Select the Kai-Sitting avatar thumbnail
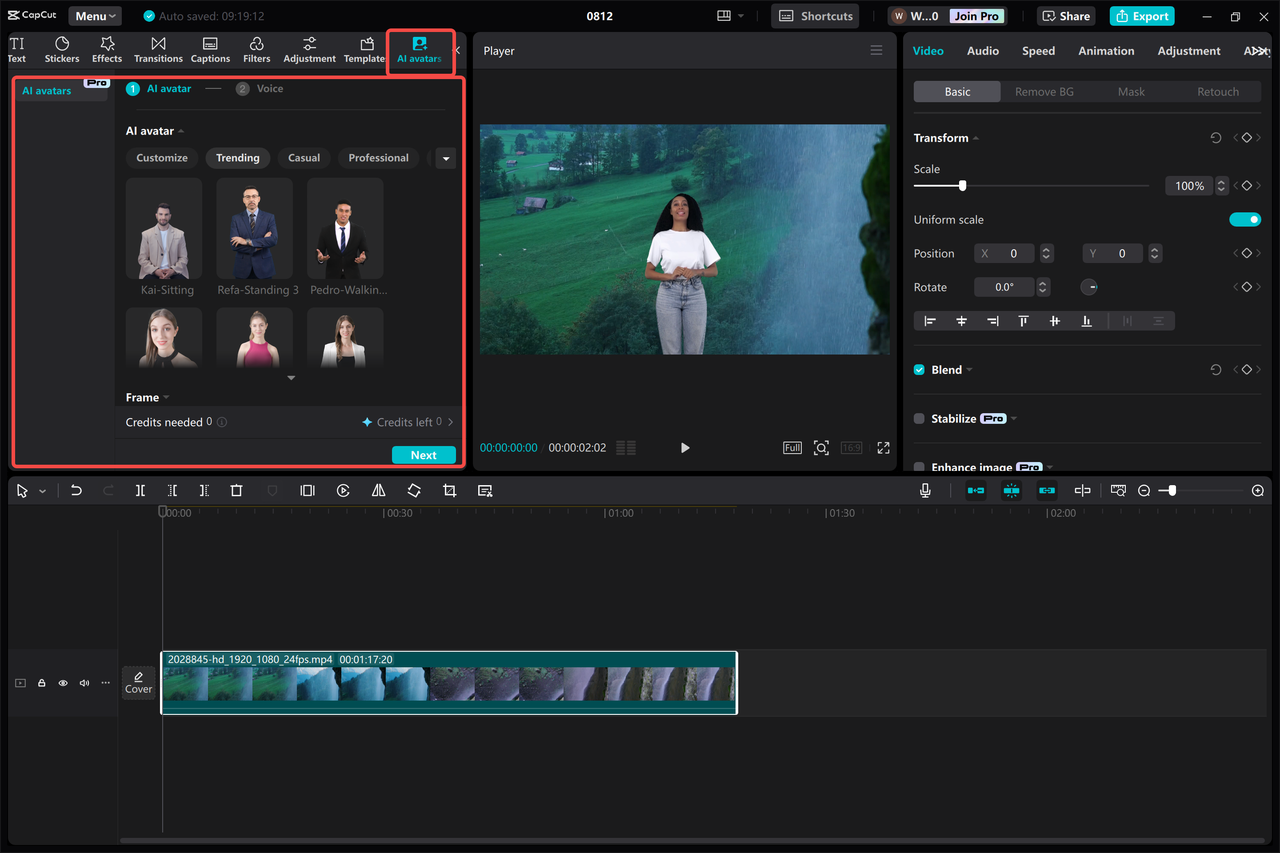The width and height of the screenshot is (1280, 853). tap(164, 228)
